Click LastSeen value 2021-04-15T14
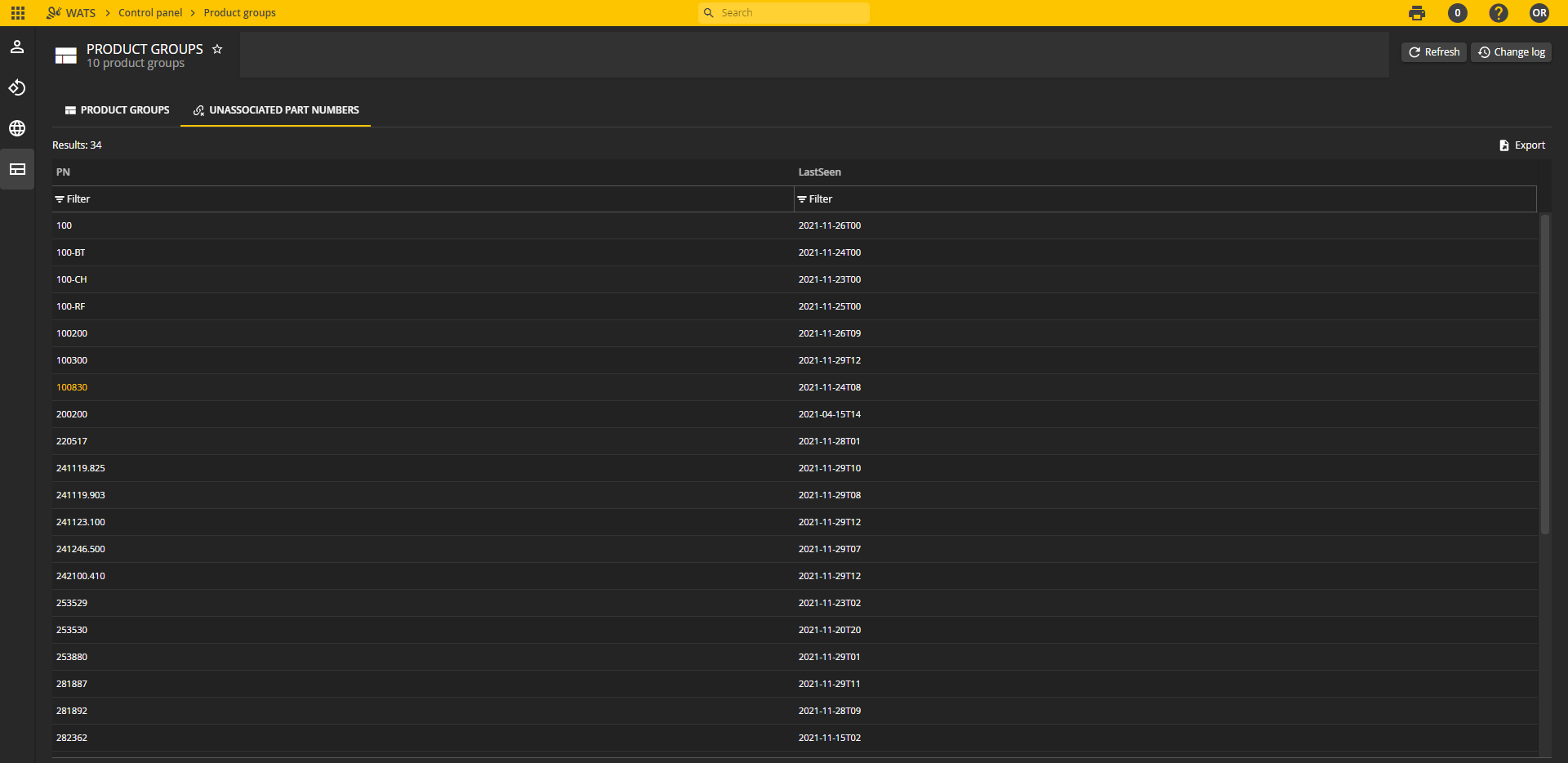Viewport: 1568px width, 763px height. coord(830,415)
